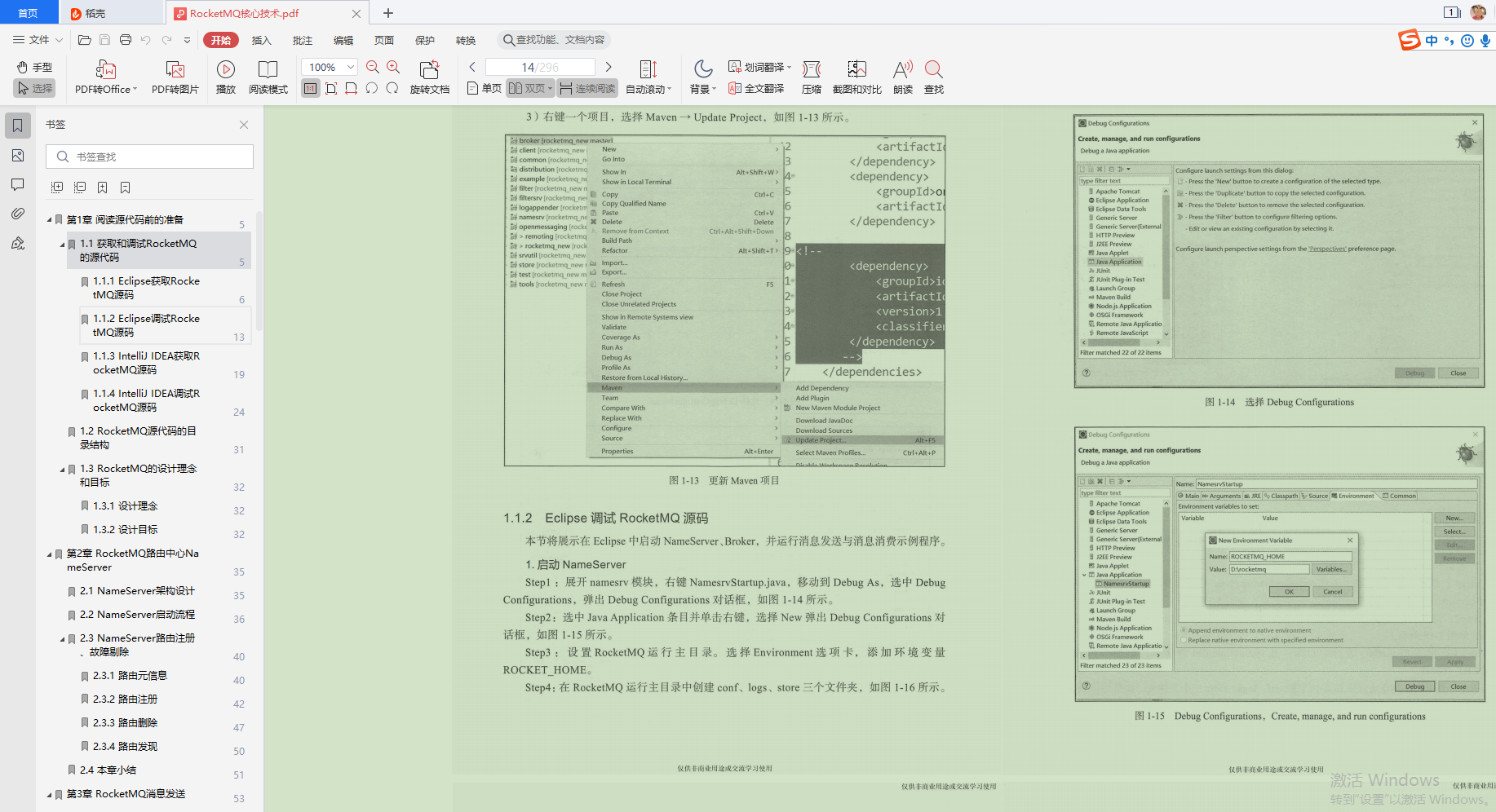This screenshot has height=812, width=1496.
Task: Collapse all bookmarks icon
Action: coord(80,188)
